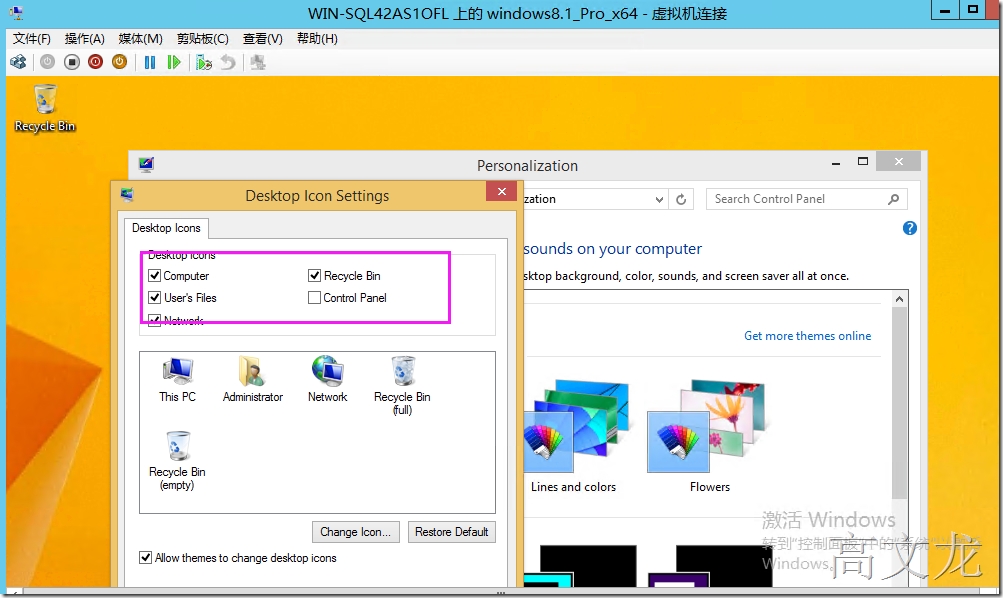The image size is (1003, 598).
Task: Click the Revert undo-arrow icon
Action: pyautogui.click(x=228, y=62)
